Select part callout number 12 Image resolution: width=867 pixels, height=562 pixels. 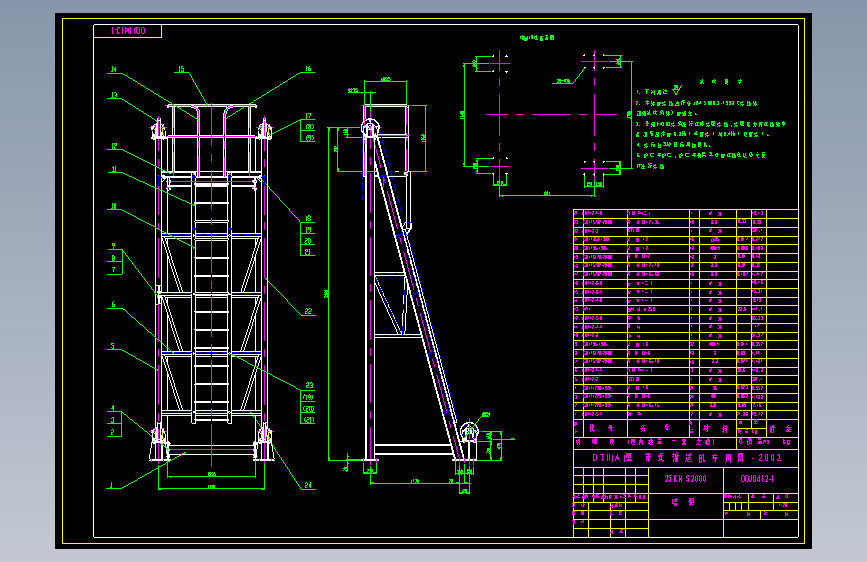point(113,146)
